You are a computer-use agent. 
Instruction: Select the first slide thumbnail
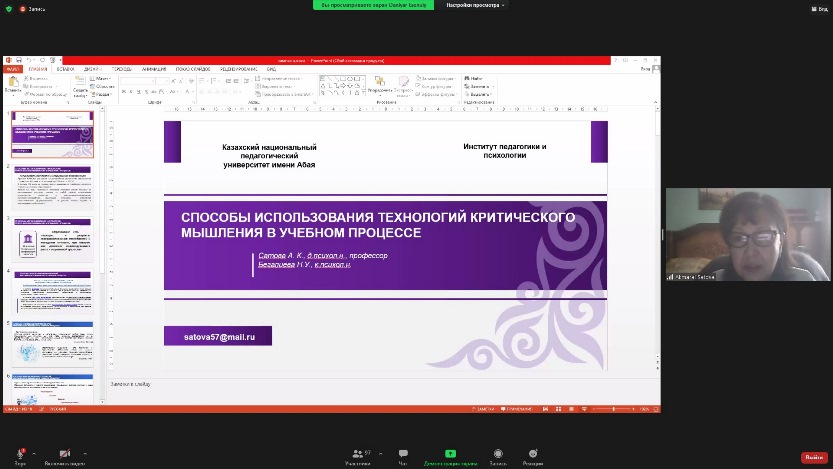52,134
